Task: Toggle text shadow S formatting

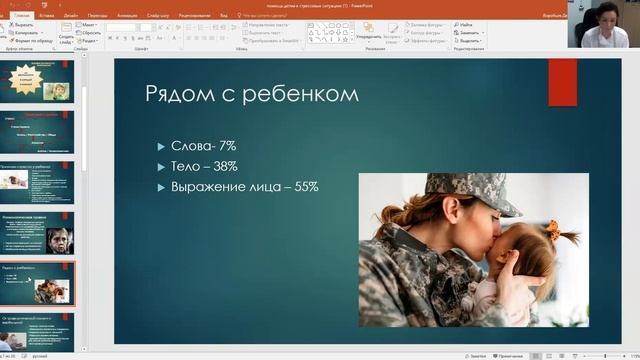Action: (132, 38)
